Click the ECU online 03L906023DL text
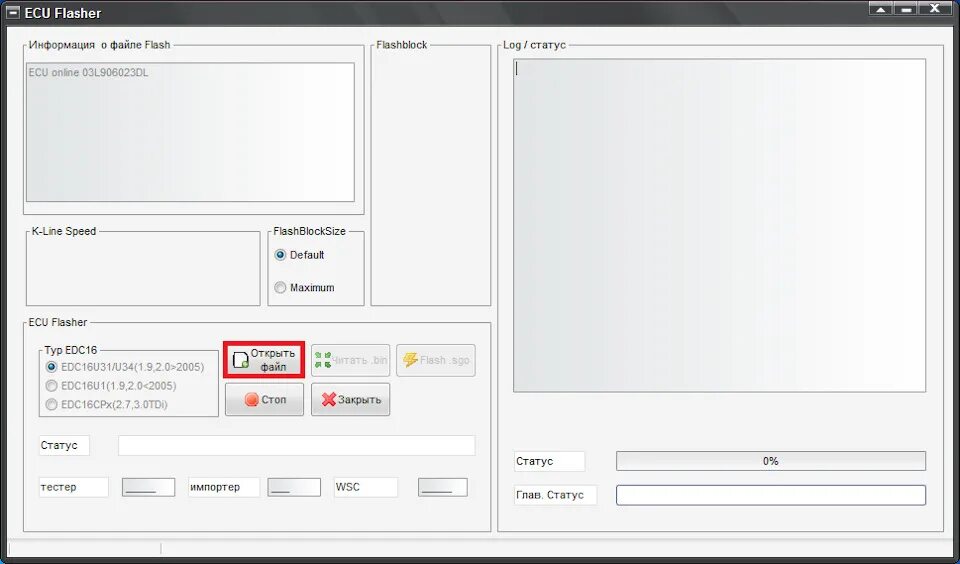This screenshot has height=564, width=960. point(88,72)
